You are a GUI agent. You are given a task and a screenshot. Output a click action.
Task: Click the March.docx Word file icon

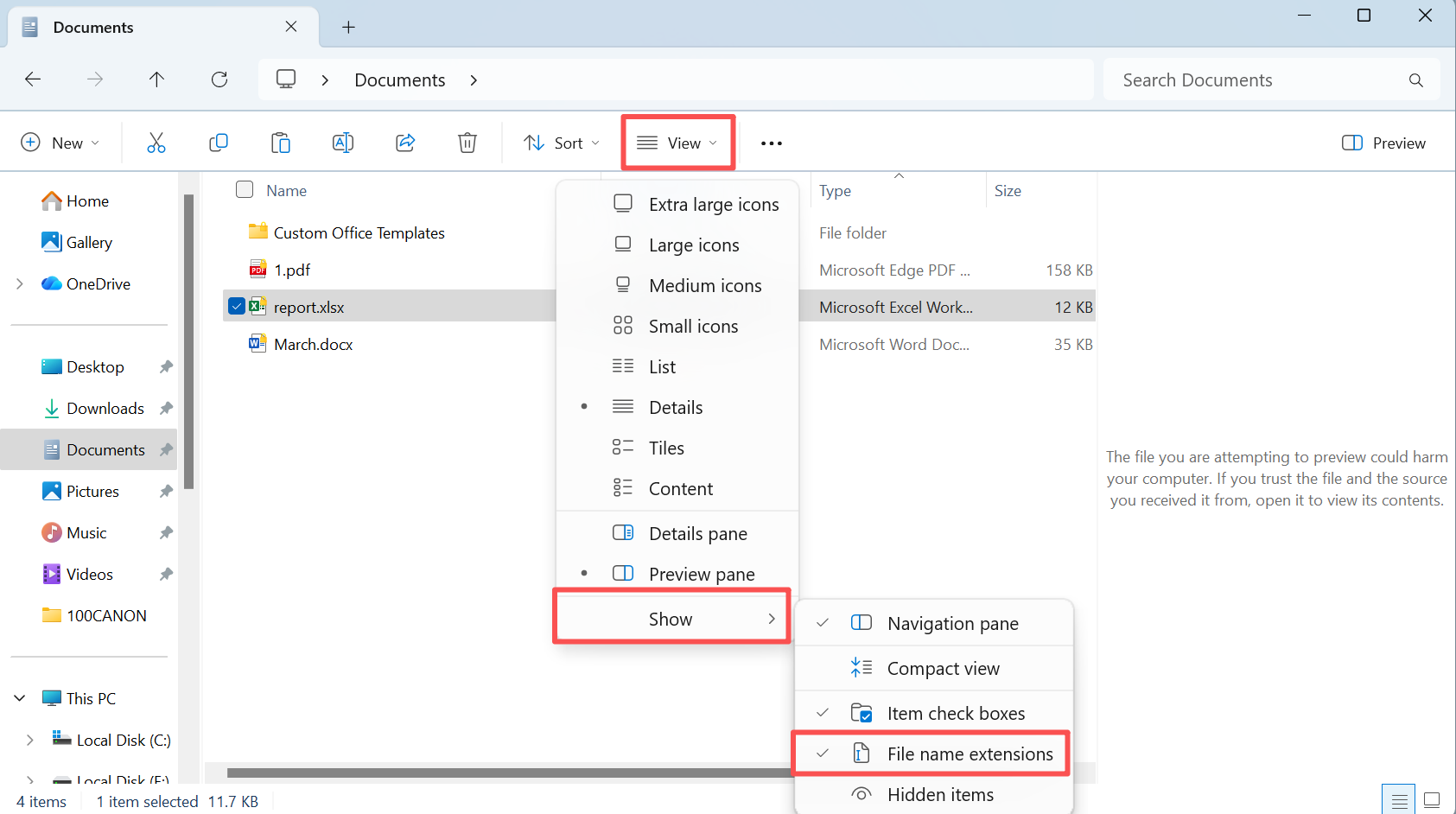pos(258,344)
